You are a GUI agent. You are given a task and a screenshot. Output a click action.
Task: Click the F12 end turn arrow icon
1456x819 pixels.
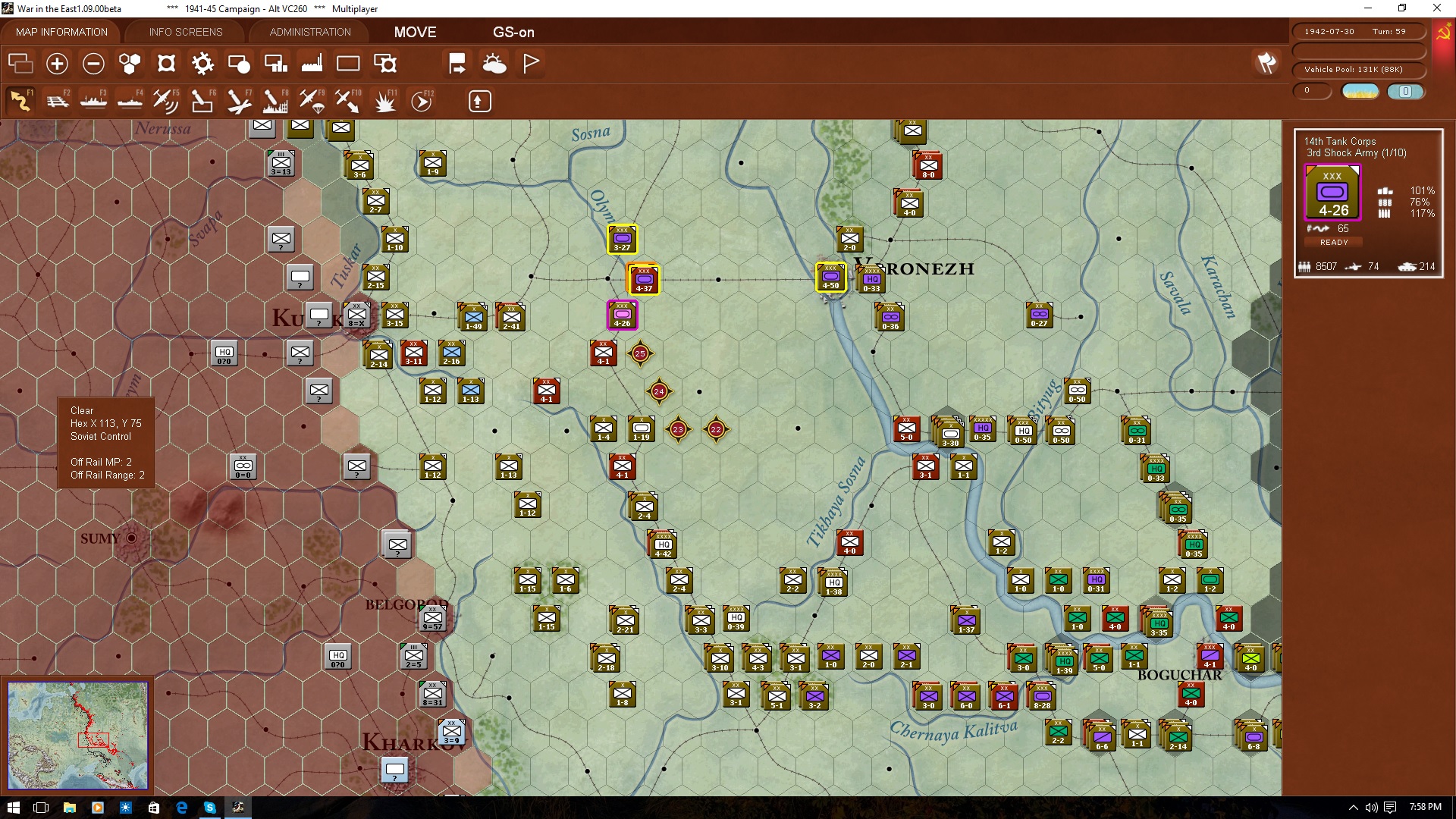[x=422, y=101]
